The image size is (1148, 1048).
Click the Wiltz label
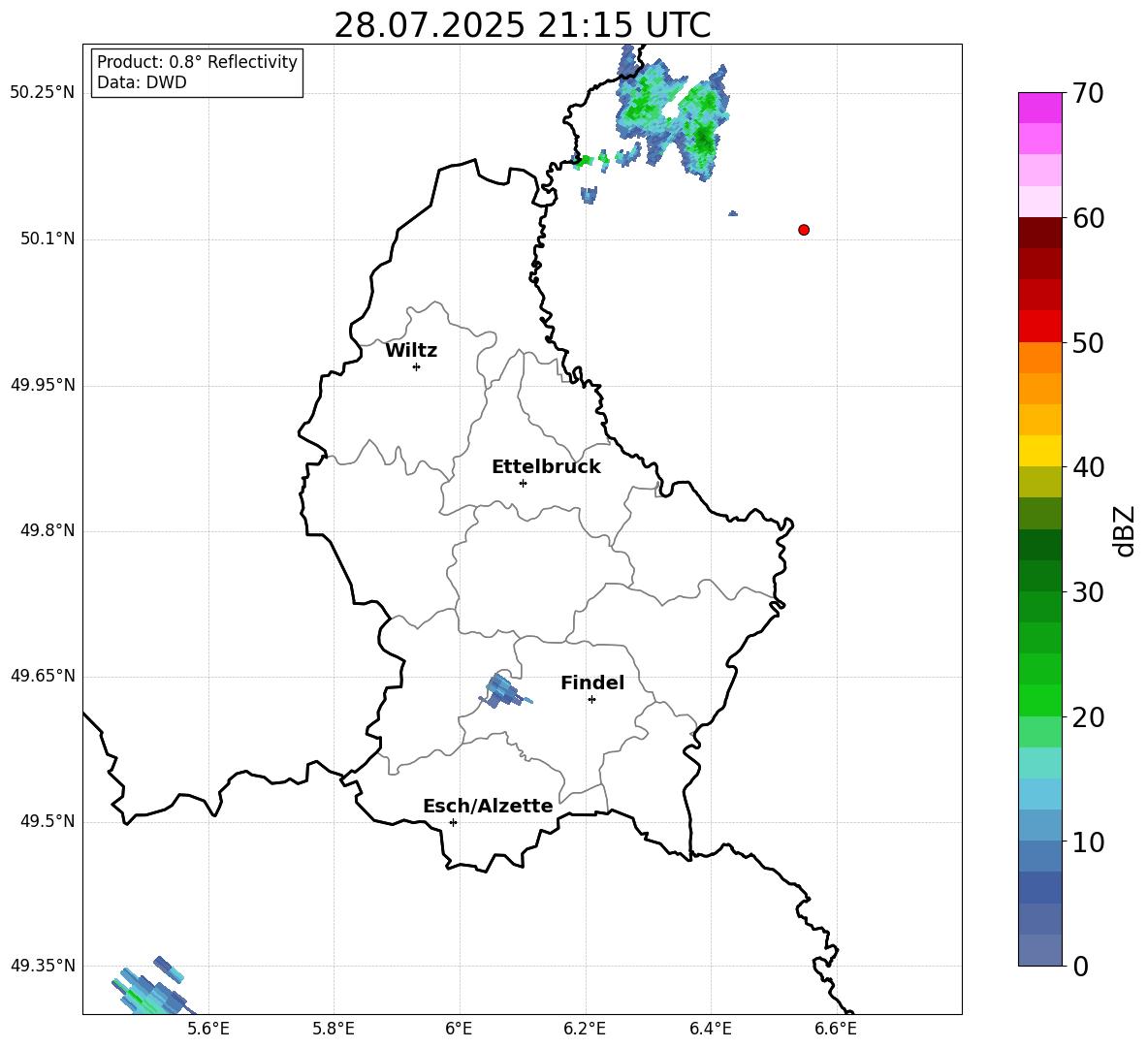(x=411, y=351)
